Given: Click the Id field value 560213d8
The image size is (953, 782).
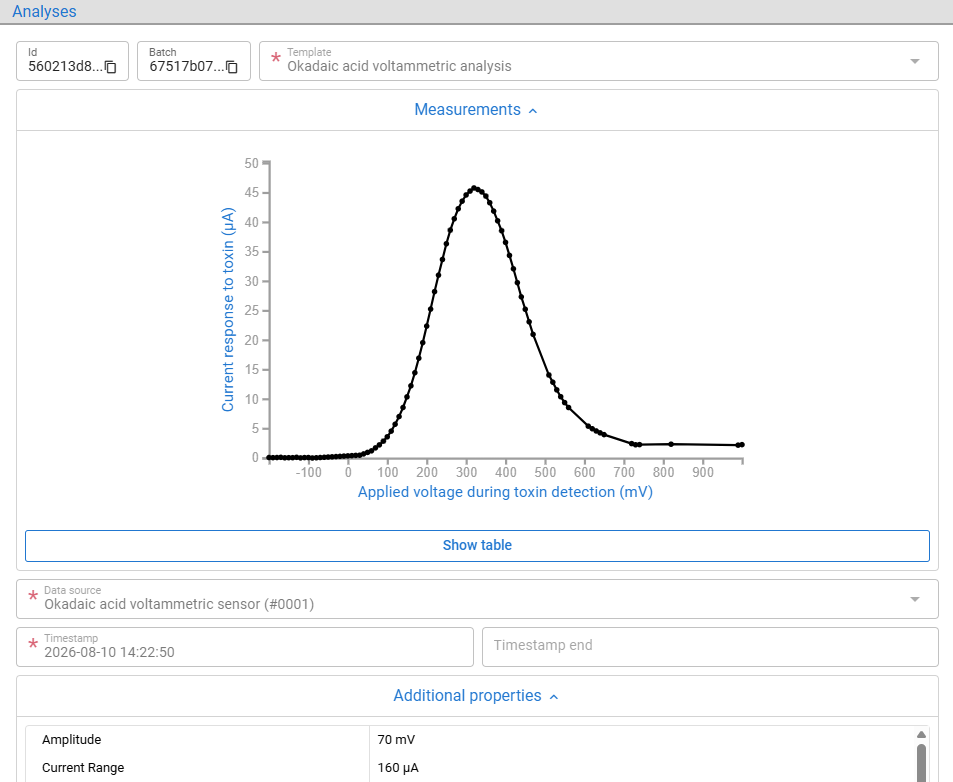Looking at the screenshot, I should pos(66,66).
